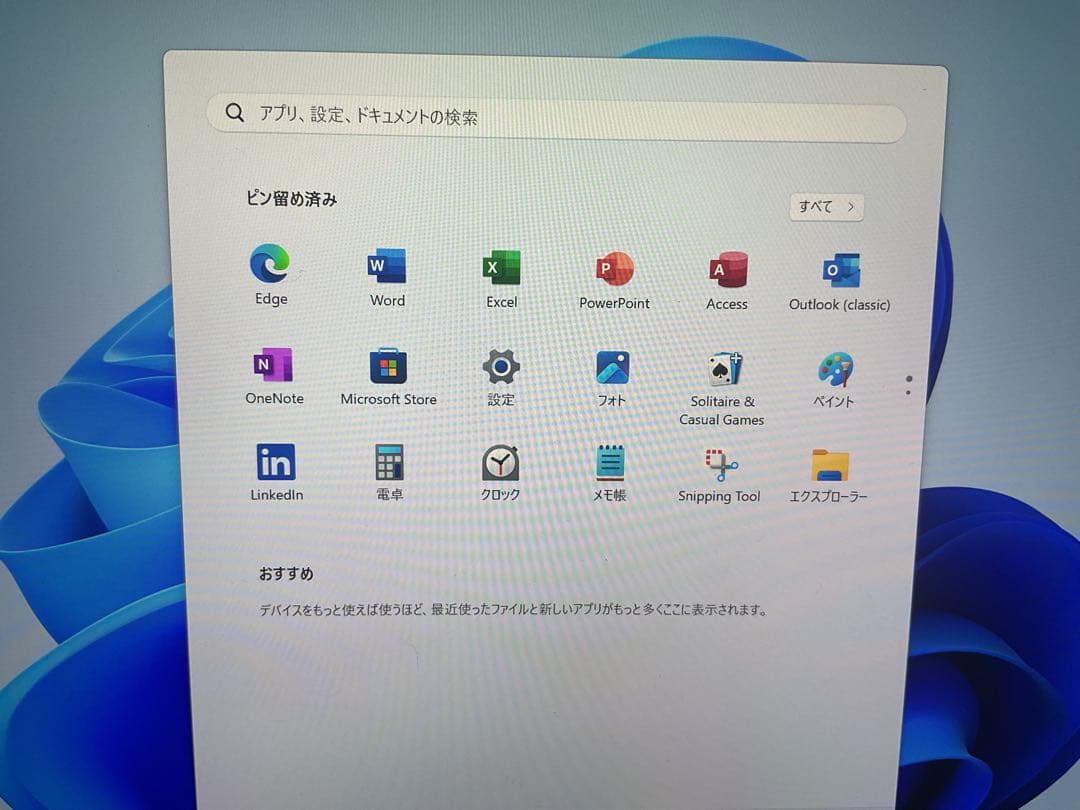Open 設定 gear icon

click(x=501, y=366)
